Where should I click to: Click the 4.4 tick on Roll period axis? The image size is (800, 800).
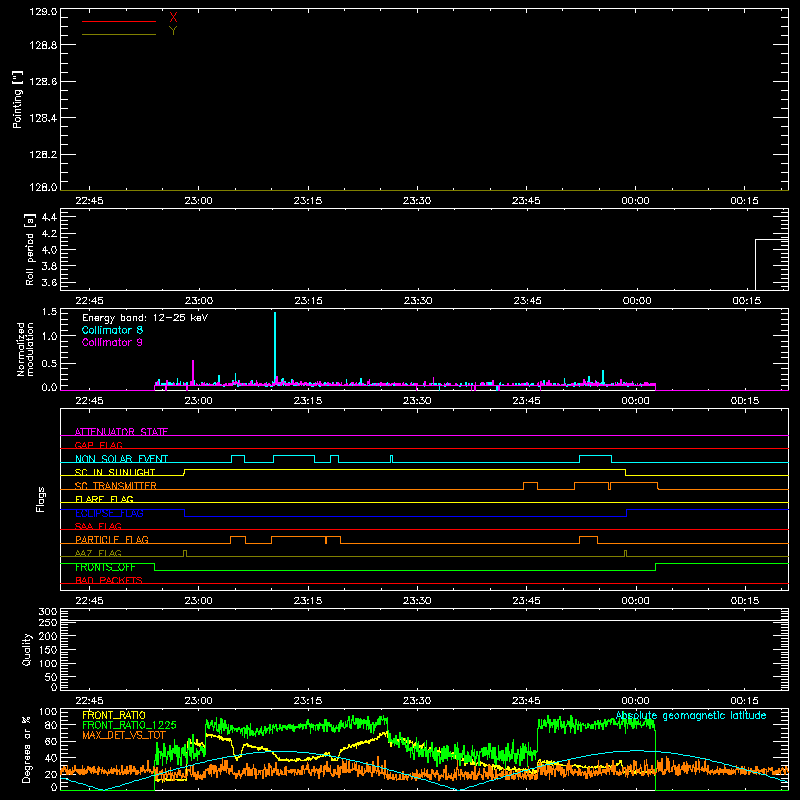tap(49, 217)
